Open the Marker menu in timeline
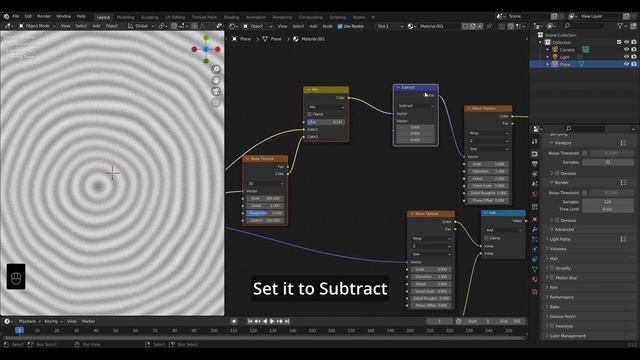 (x=88, y=322)
